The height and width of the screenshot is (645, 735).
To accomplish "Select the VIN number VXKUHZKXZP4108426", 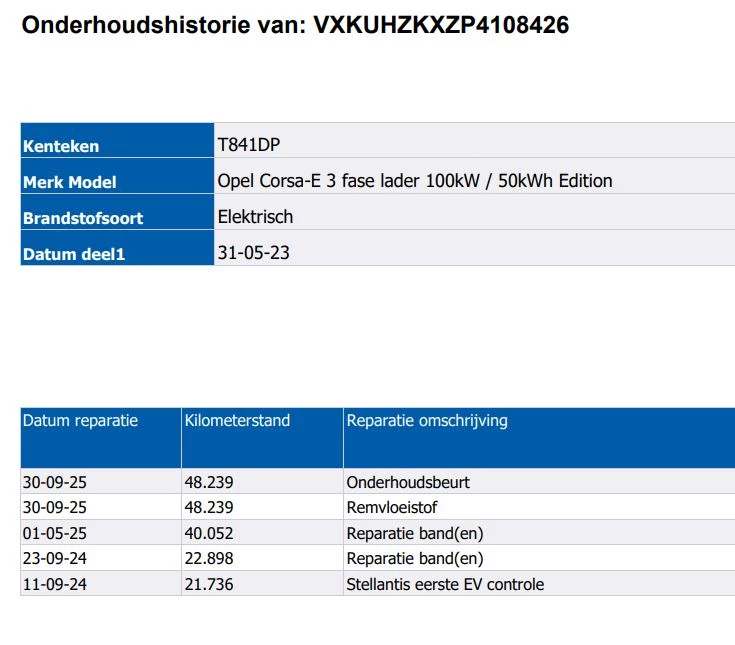I will coord(441,25).
